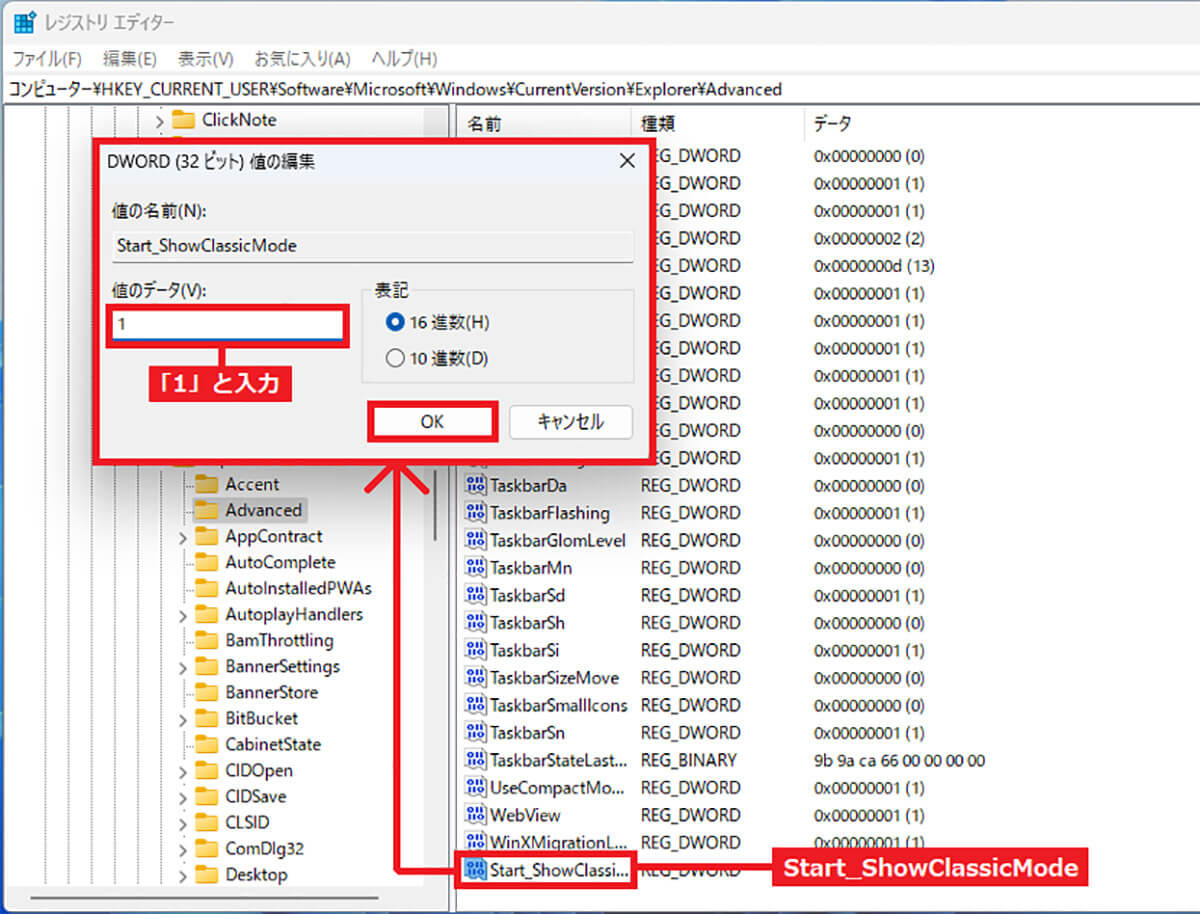
Task: Open the ファイル(F) menu
Action: point(47,59)
